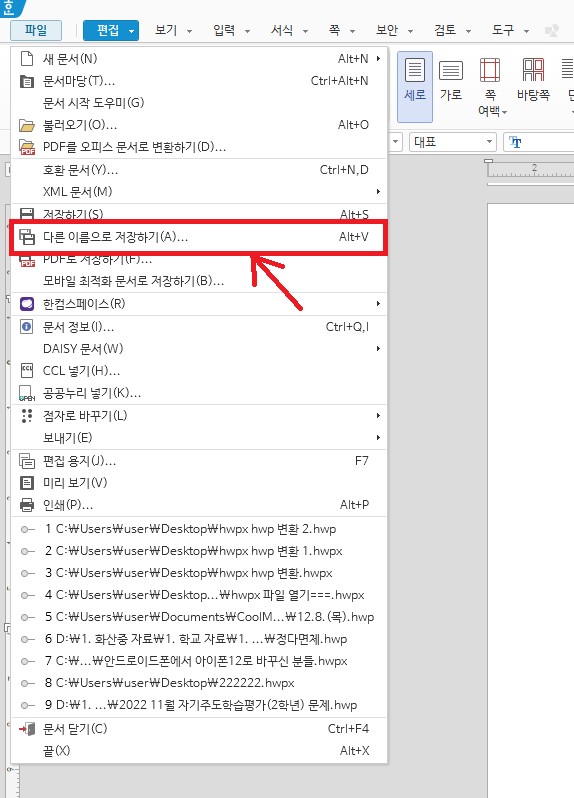Click the open folder icon for 불러오기

pyautogui.click(x=26, y=125)
